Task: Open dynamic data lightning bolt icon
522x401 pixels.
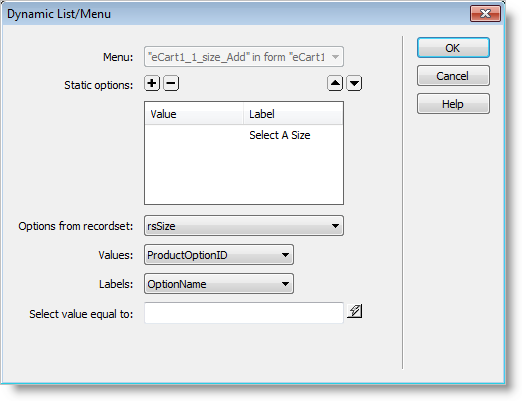Action: [355, 311]
